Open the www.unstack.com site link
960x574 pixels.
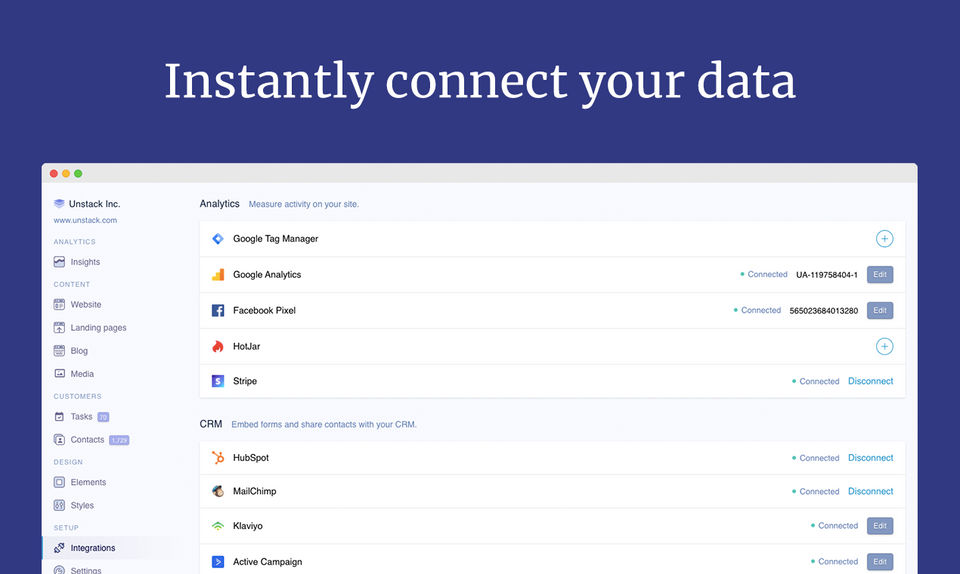click(85, 220)
